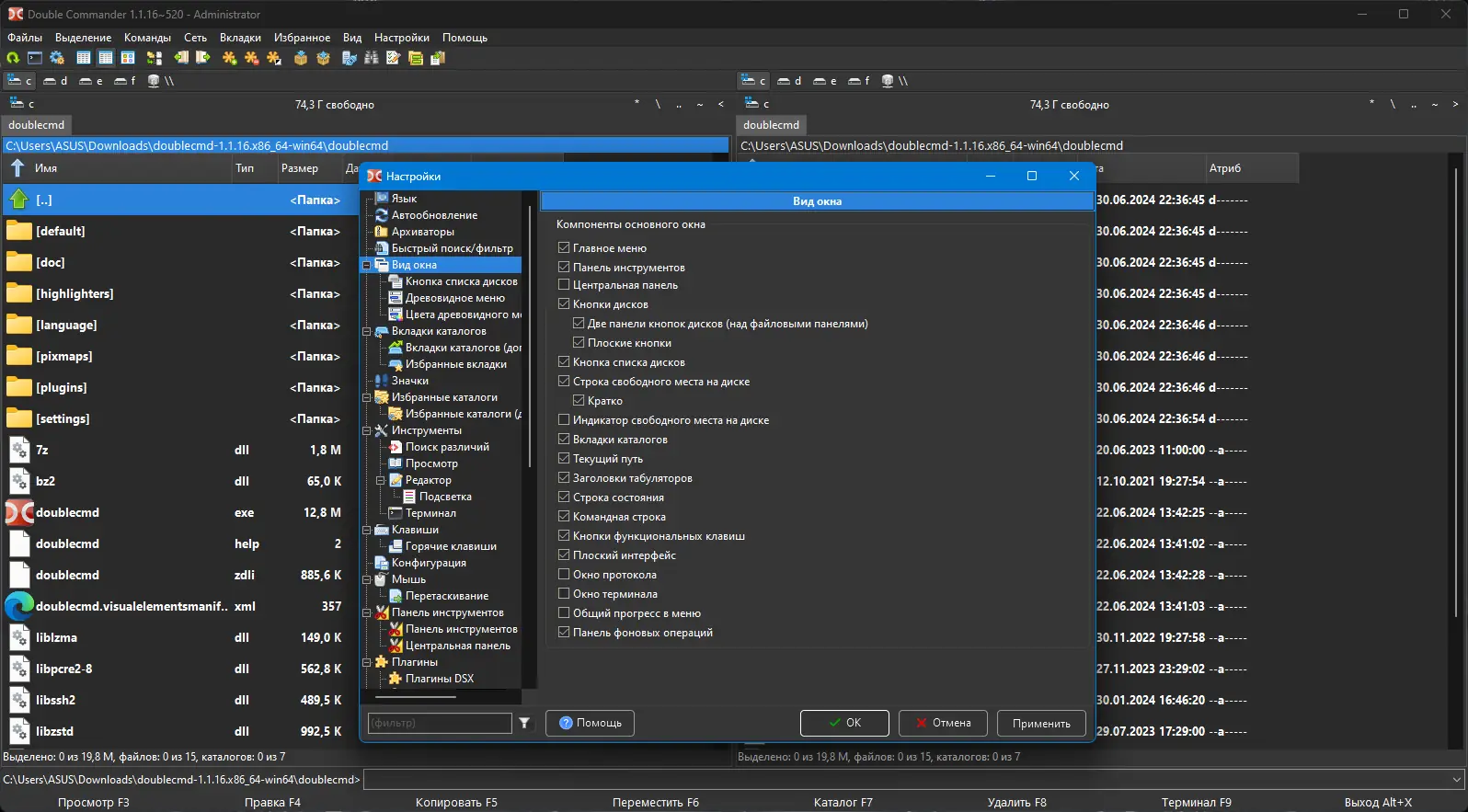The image size is (1468, 812).
Task: Collapse the 'Вид окна' tree node
Action: 366,265
